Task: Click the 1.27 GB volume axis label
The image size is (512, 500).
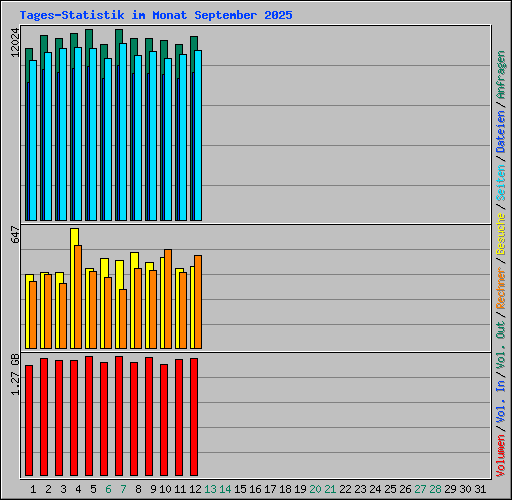Action: [x=15, y=375]
